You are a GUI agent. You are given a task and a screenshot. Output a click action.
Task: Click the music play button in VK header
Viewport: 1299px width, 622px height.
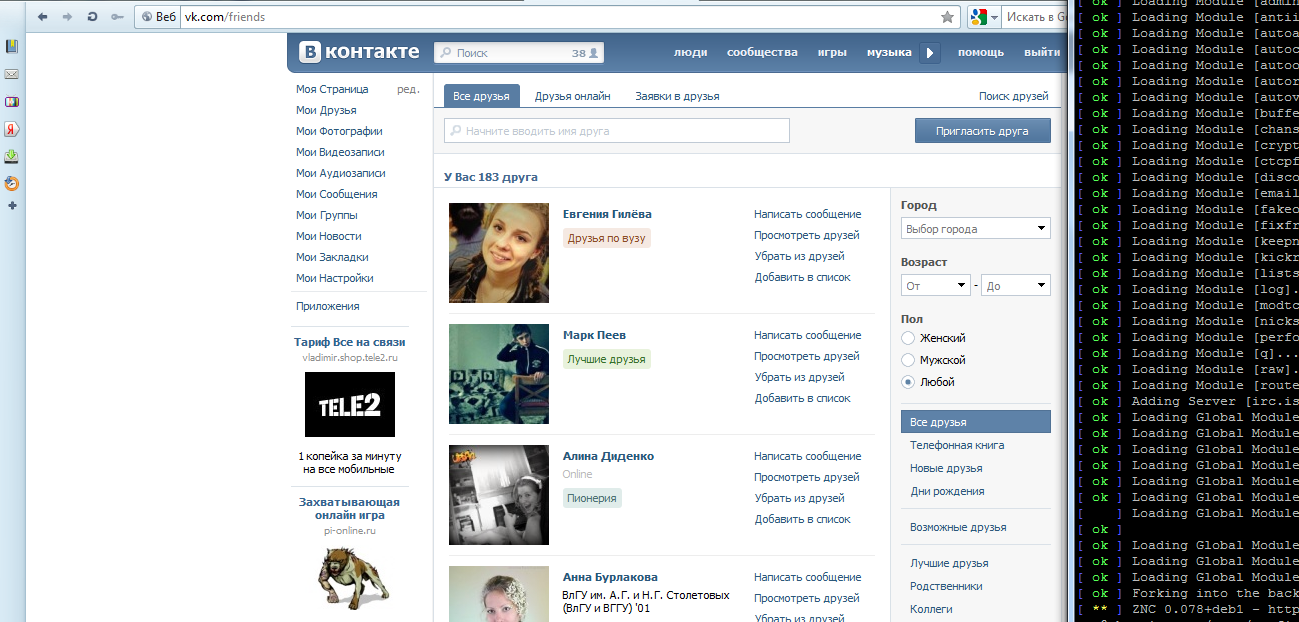click(930, 53)
